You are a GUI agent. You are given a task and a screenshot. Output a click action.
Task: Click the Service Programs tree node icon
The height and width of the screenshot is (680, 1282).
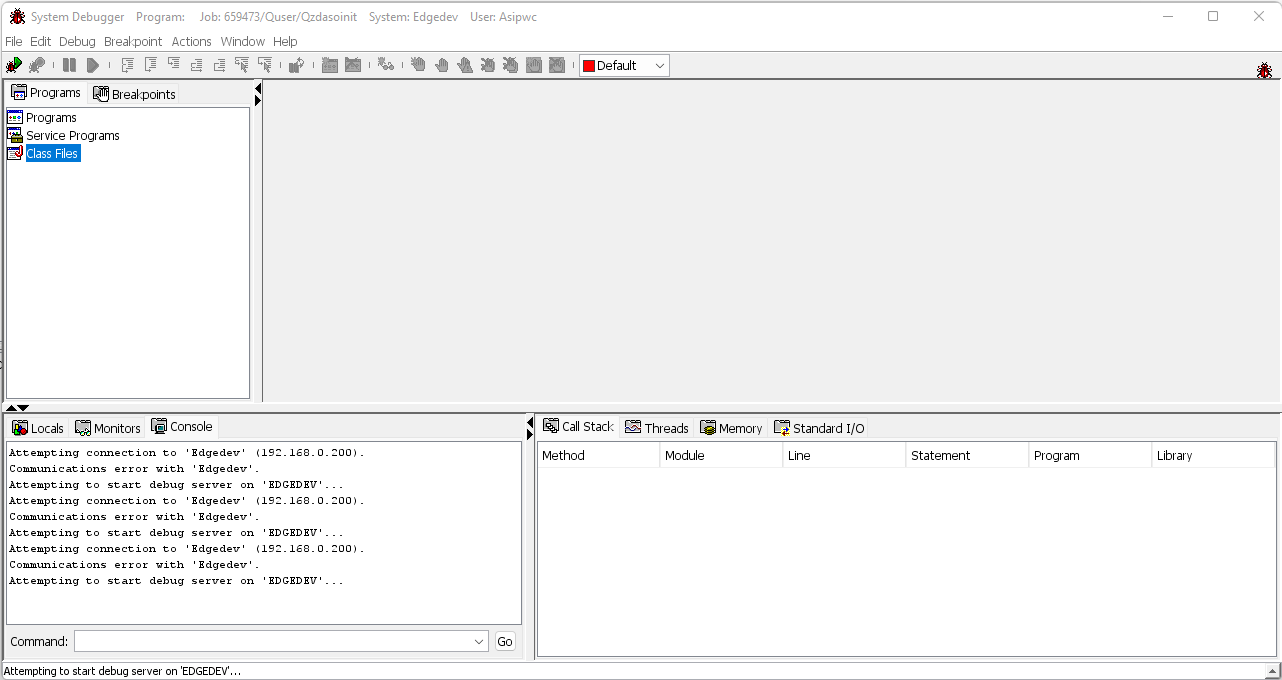[15, 135]
